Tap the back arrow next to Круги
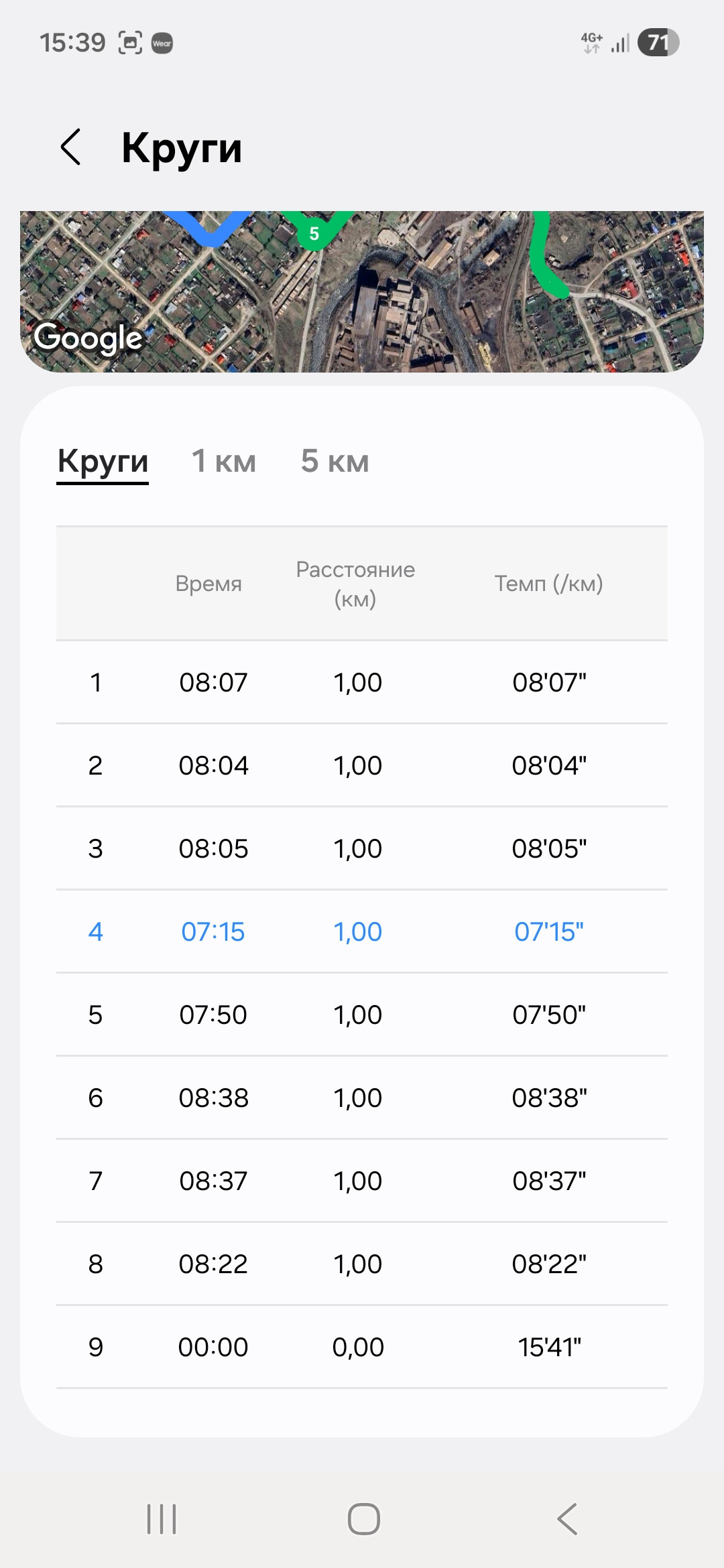Screen dimensions: 724x1568 71,147
